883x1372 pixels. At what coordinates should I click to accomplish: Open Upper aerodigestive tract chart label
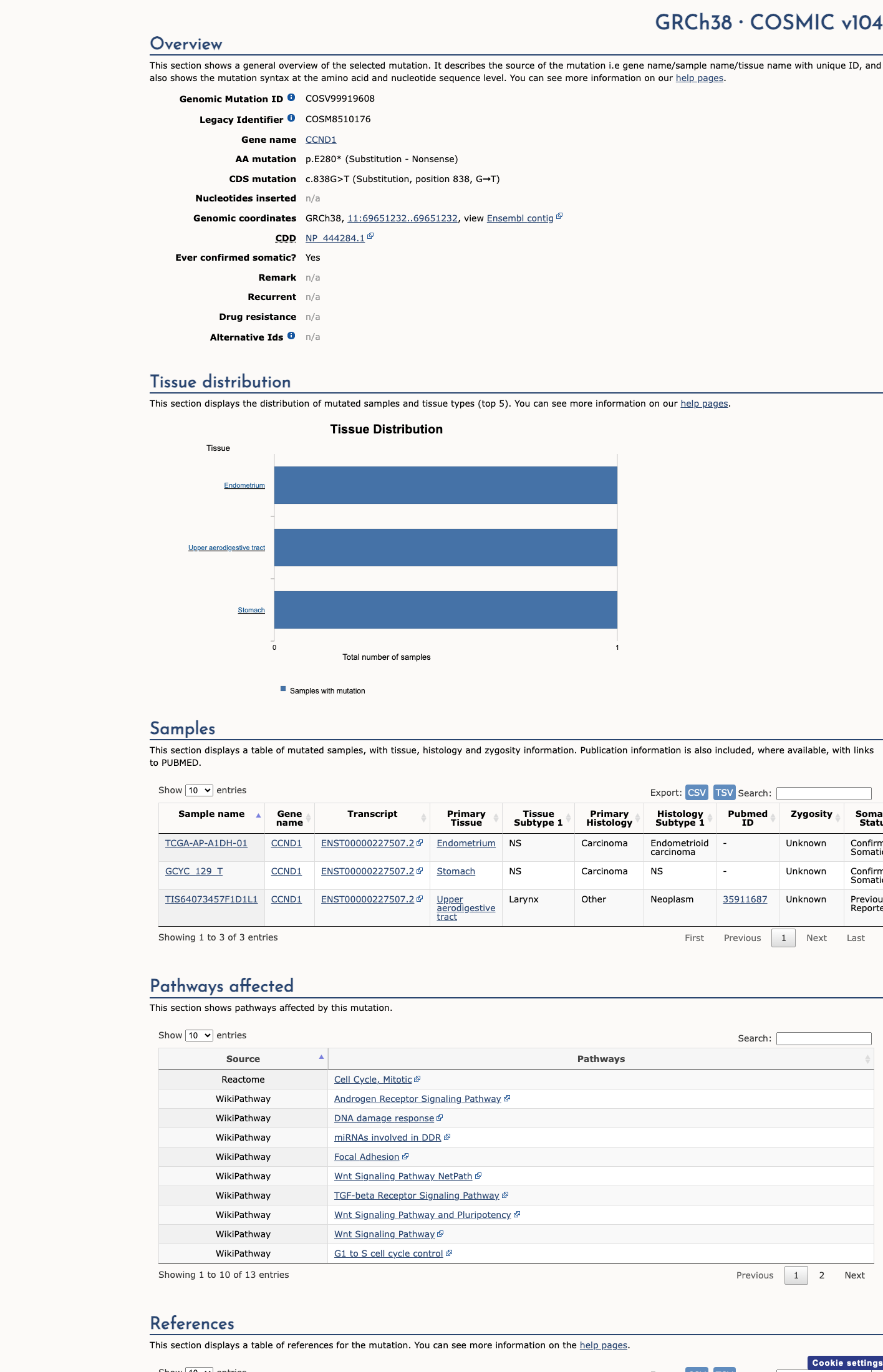[226, 548]
